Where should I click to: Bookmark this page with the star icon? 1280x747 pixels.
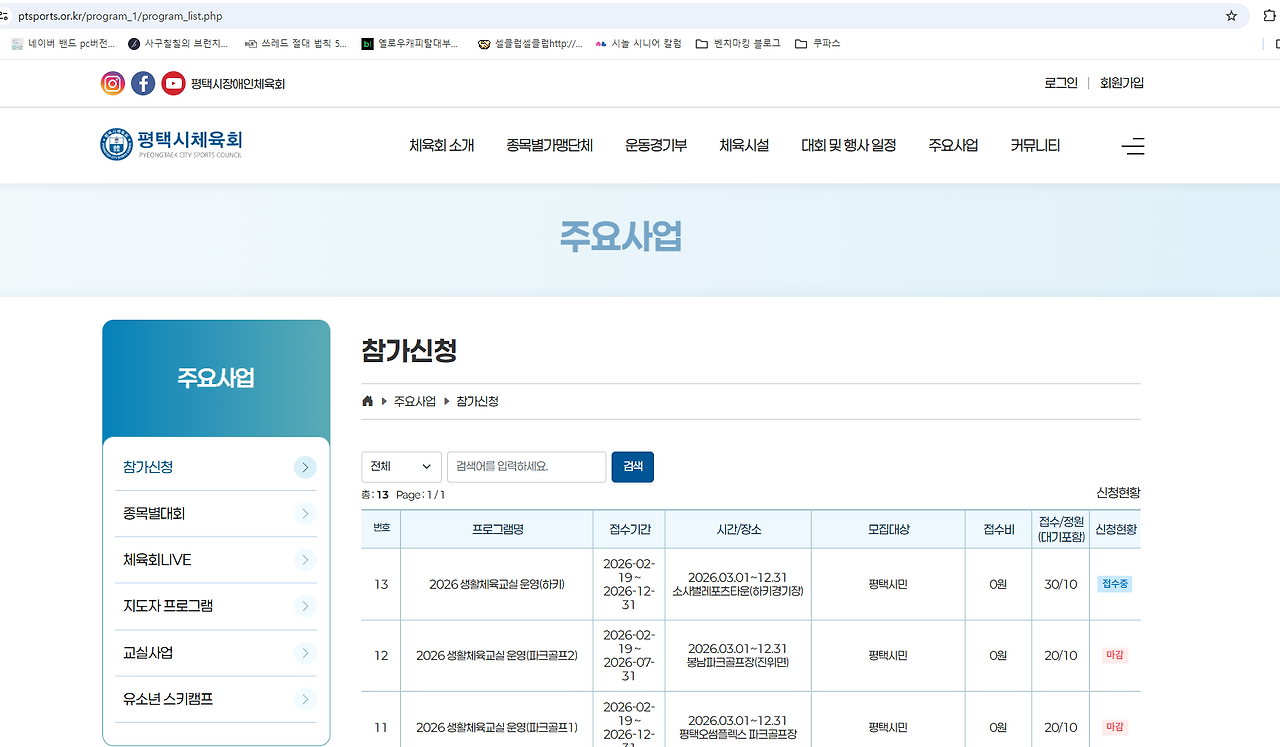point(1231,16)
